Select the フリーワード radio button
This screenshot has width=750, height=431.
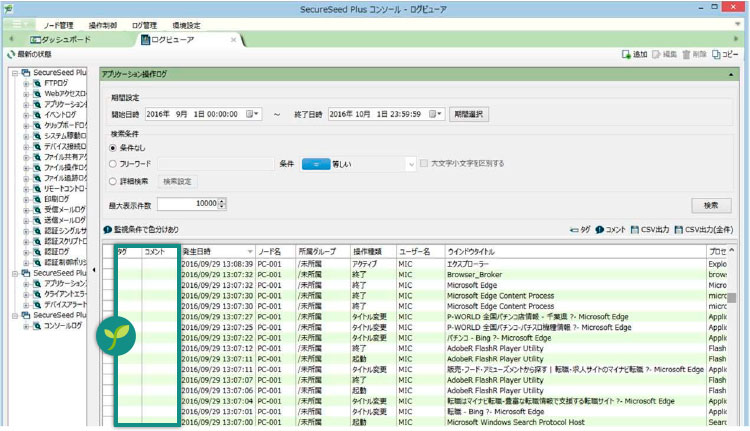pyautogui.click(x=113, y=164)
